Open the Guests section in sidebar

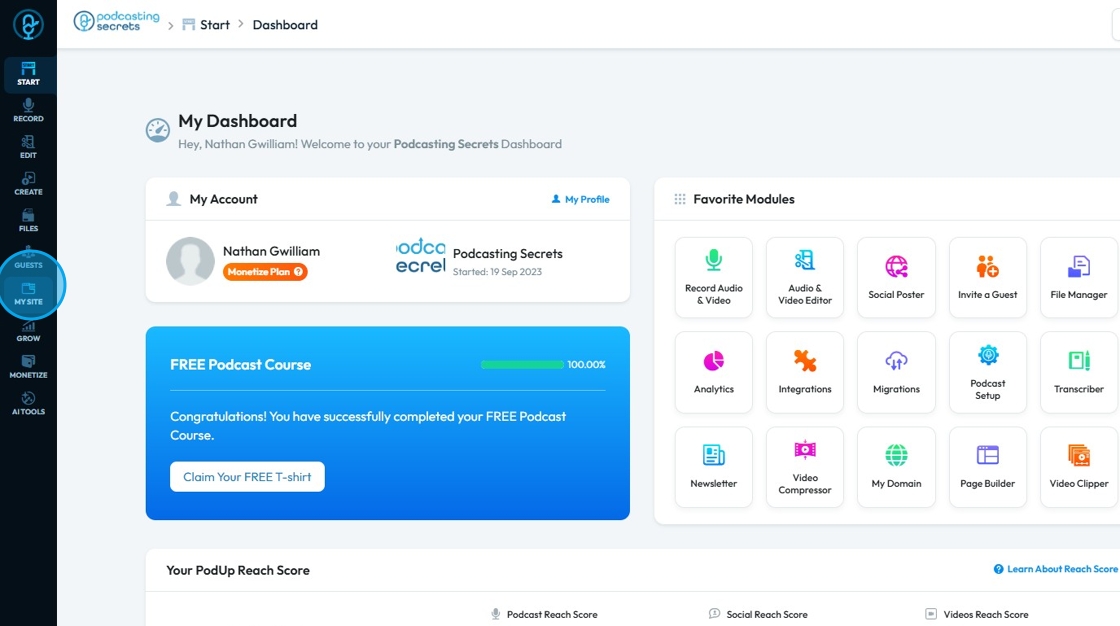tap(29, 257)
